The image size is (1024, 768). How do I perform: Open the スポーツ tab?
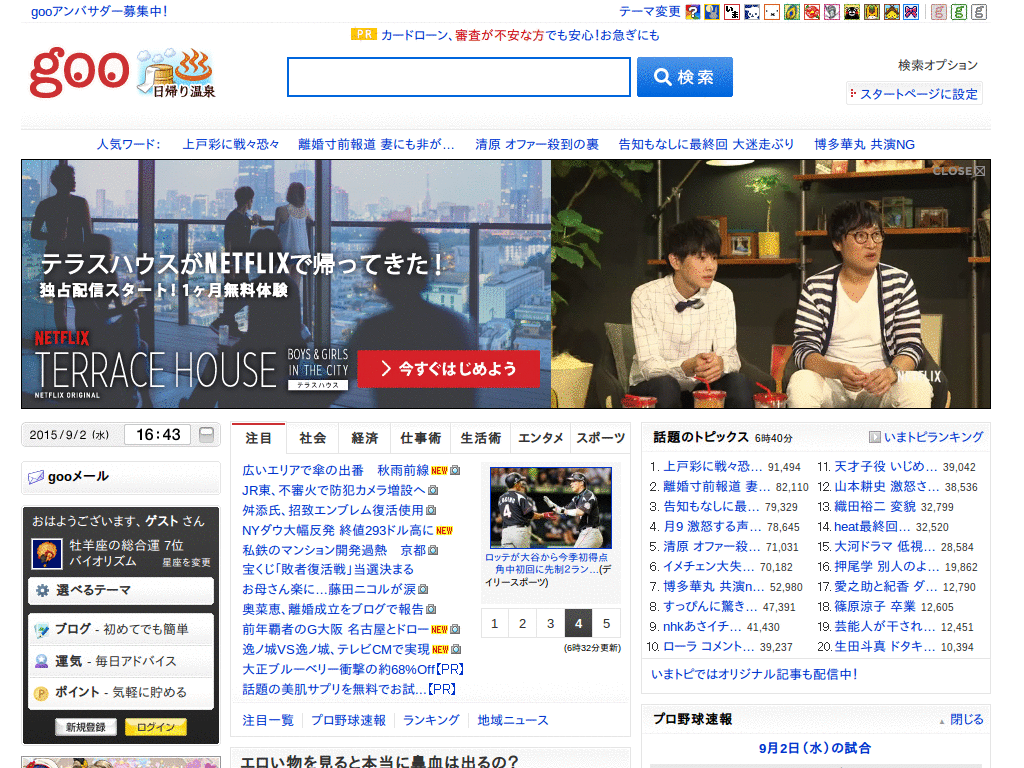[x=600, y=438]
